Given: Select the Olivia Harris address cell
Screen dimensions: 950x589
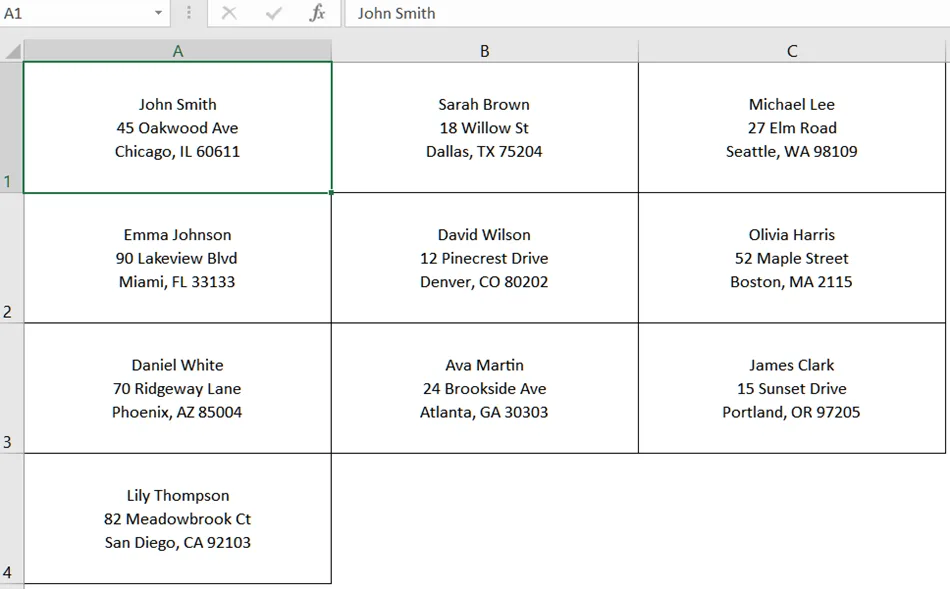Looking at the screenshot, I should click(792, 258).
